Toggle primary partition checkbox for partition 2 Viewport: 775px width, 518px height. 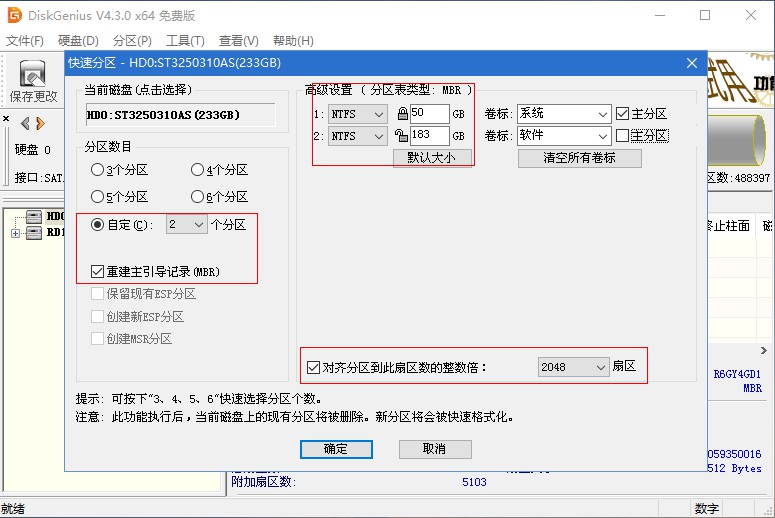click(622, 135)
